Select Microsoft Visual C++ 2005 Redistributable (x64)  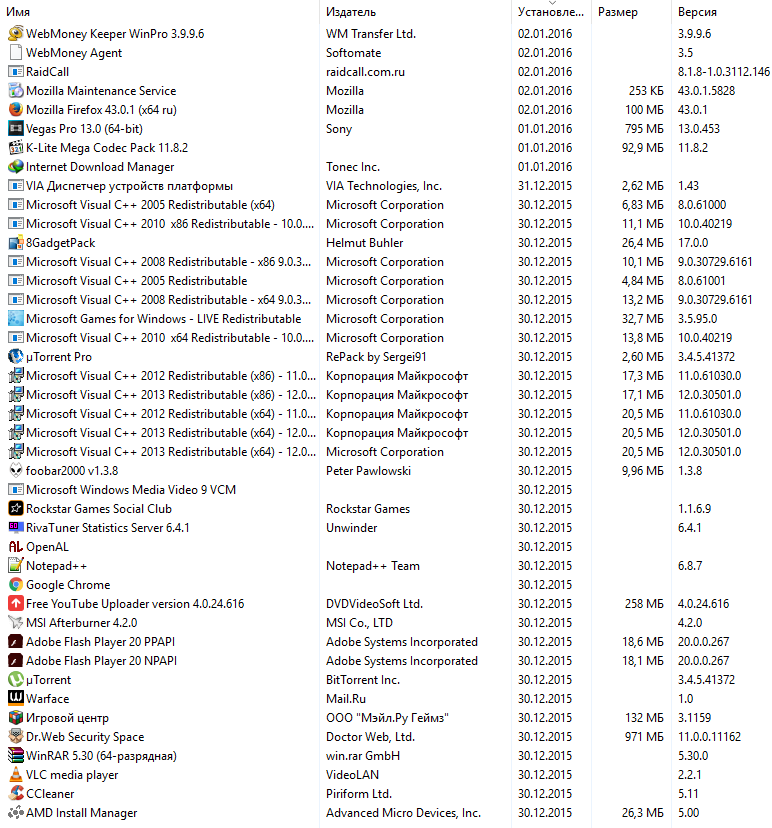pyautogui.click(x=150, y=205)
